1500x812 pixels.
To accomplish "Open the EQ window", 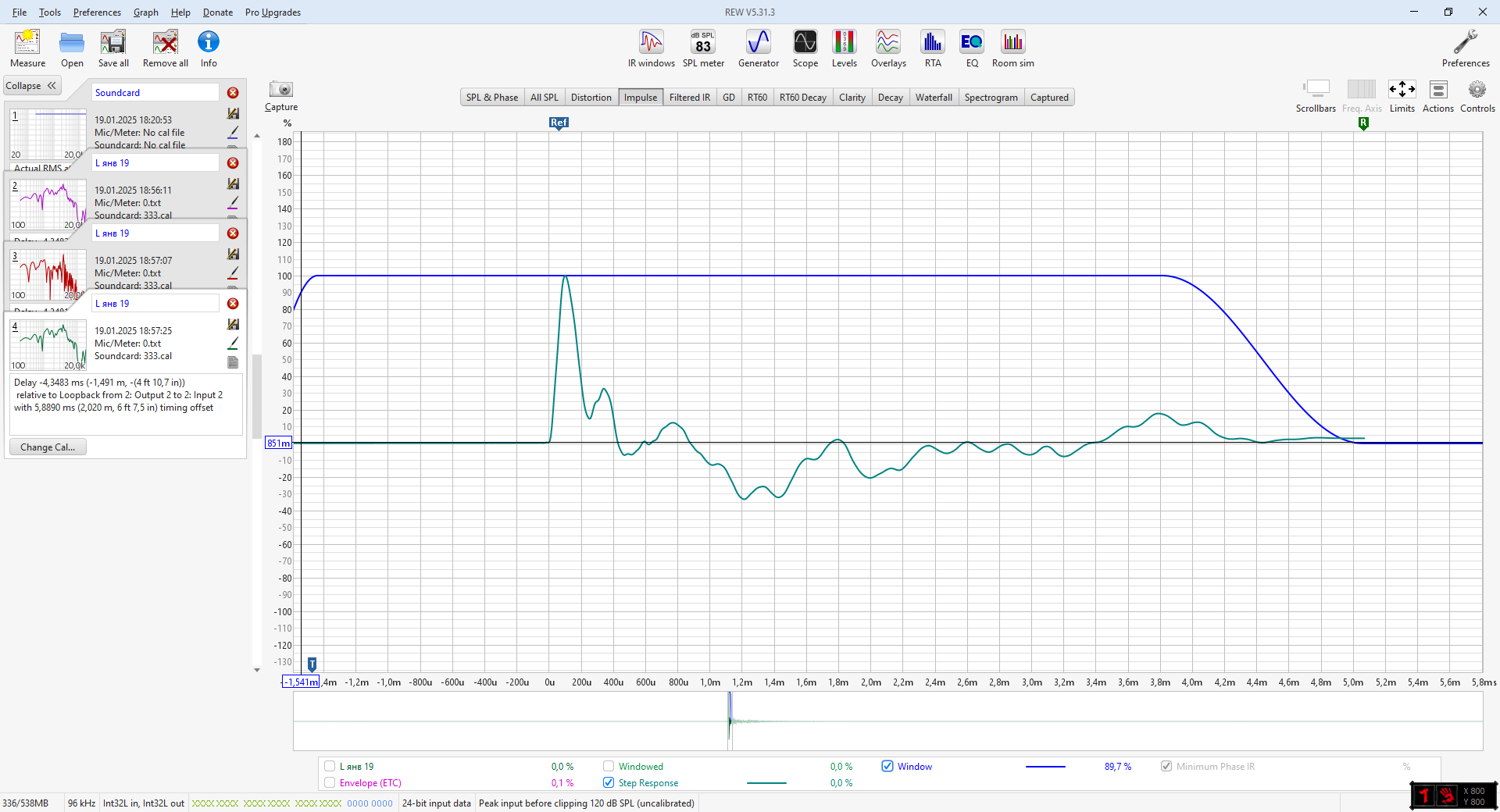I will pos(972,48).
